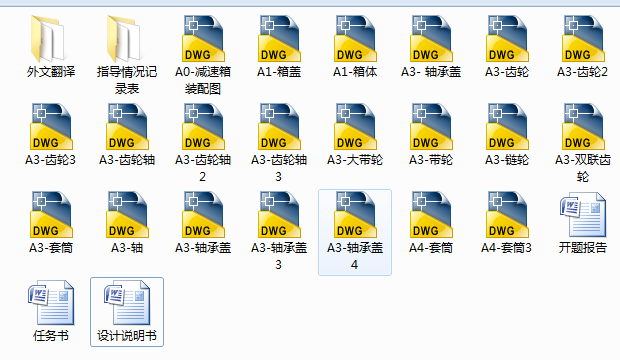Image resolution: width=620 pixels, height=360 pixels.
Task: Select the A3-大带轮 DWG file icon
Action: 355,127
